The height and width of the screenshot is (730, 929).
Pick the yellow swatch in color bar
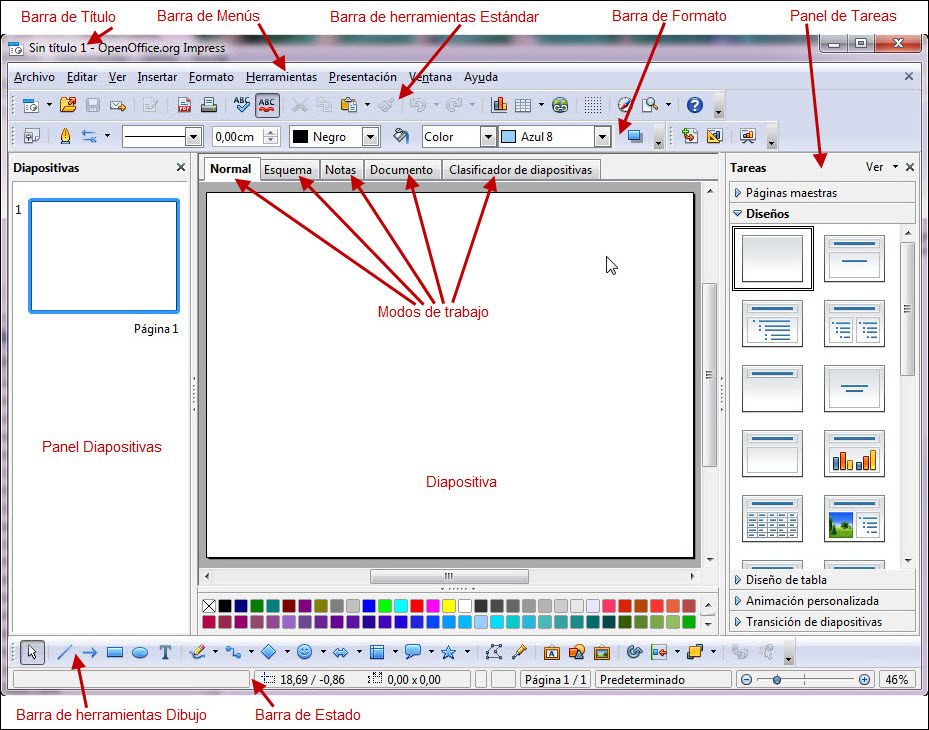pyautogui.click(x=449, y=606)
